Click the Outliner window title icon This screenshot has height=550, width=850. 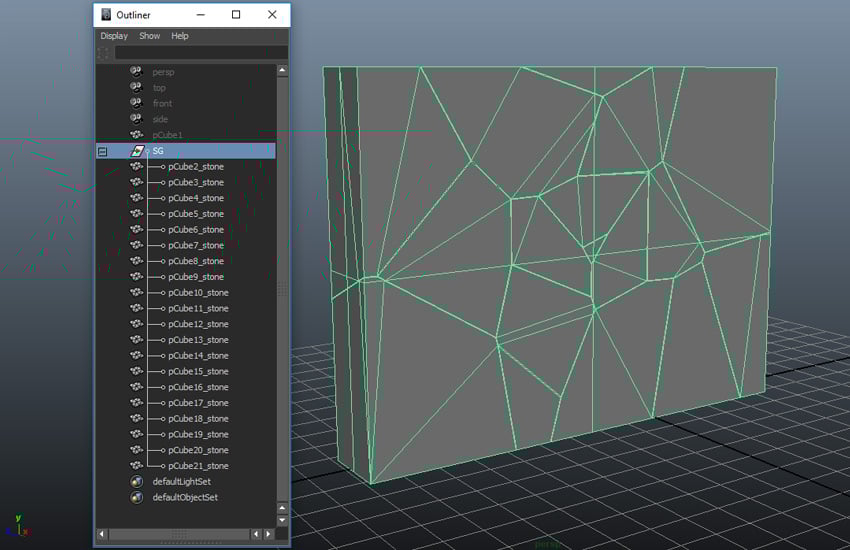click(106, 15)
